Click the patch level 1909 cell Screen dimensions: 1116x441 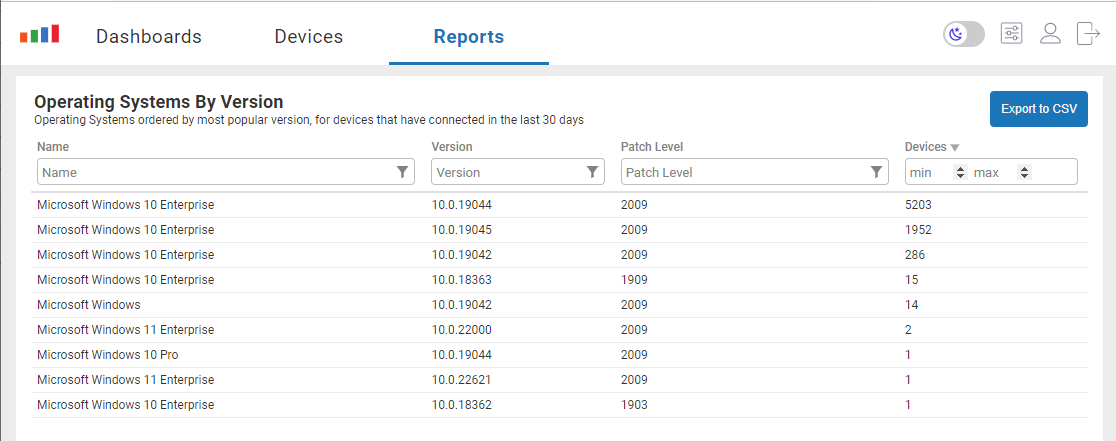click(x=634, y=280)
